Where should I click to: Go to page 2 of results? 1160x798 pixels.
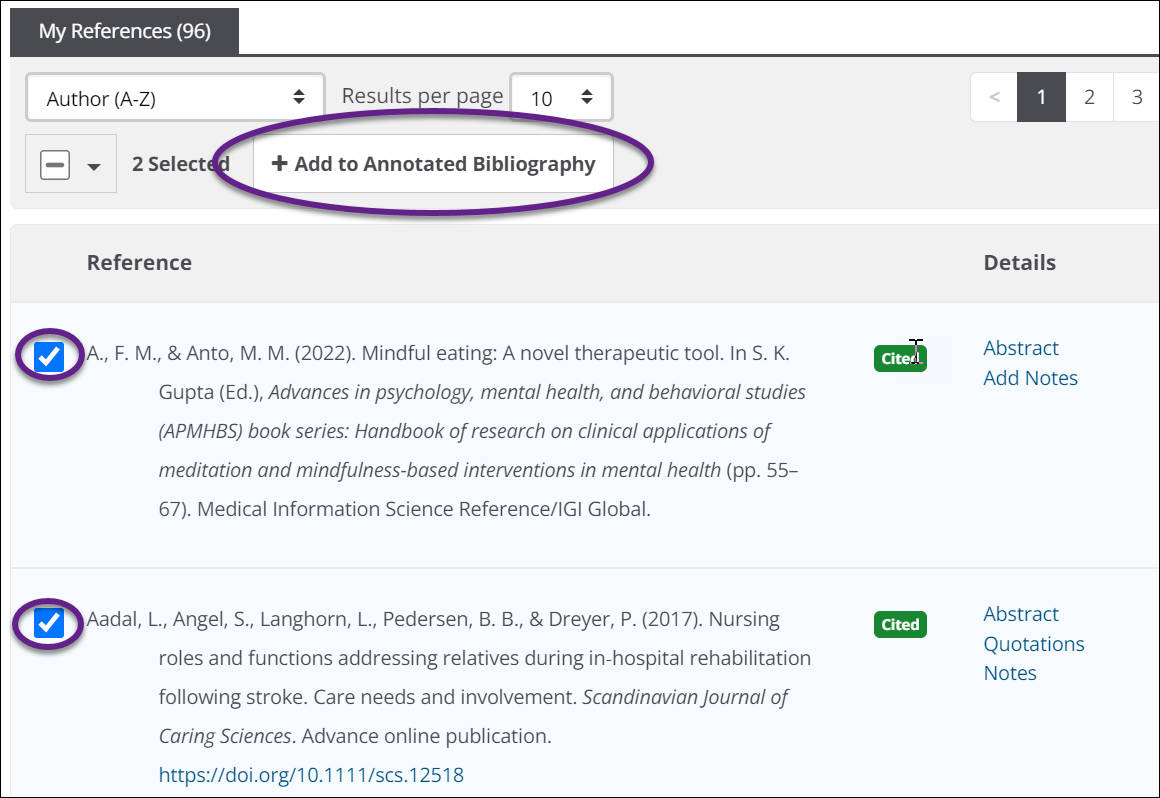coord(1089,97)
